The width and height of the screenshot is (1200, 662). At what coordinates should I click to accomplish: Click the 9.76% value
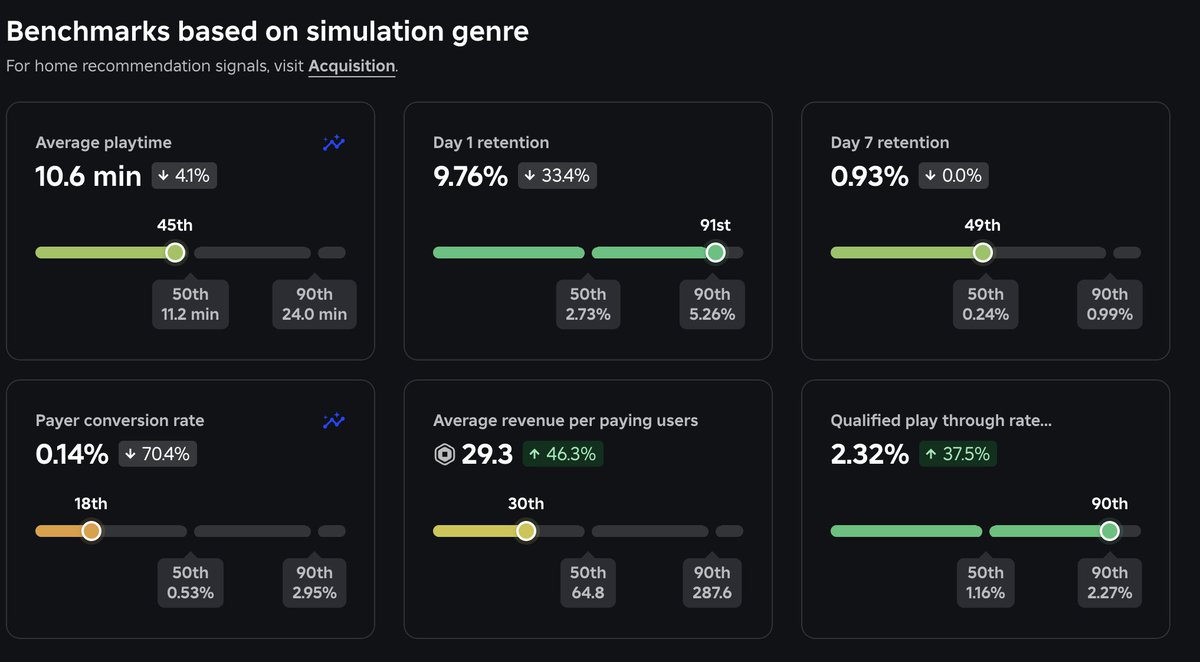coord(471,176)
